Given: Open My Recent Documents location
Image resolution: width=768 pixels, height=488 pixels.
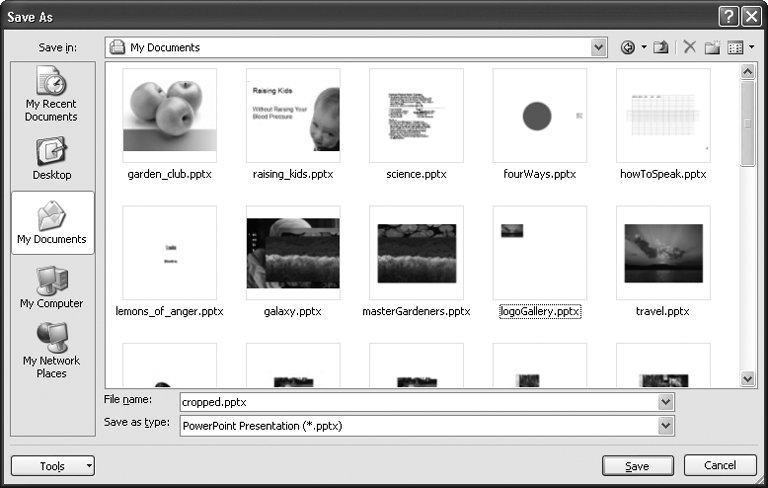Looking at the screenshot, I should click(x=52, y=94).
